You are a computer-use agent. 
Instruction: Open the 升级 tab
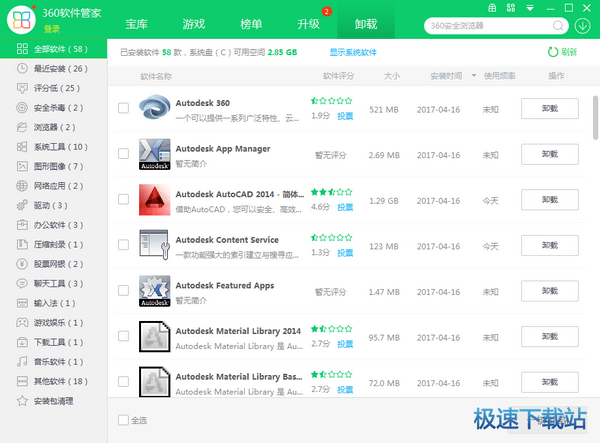point(308,24)
